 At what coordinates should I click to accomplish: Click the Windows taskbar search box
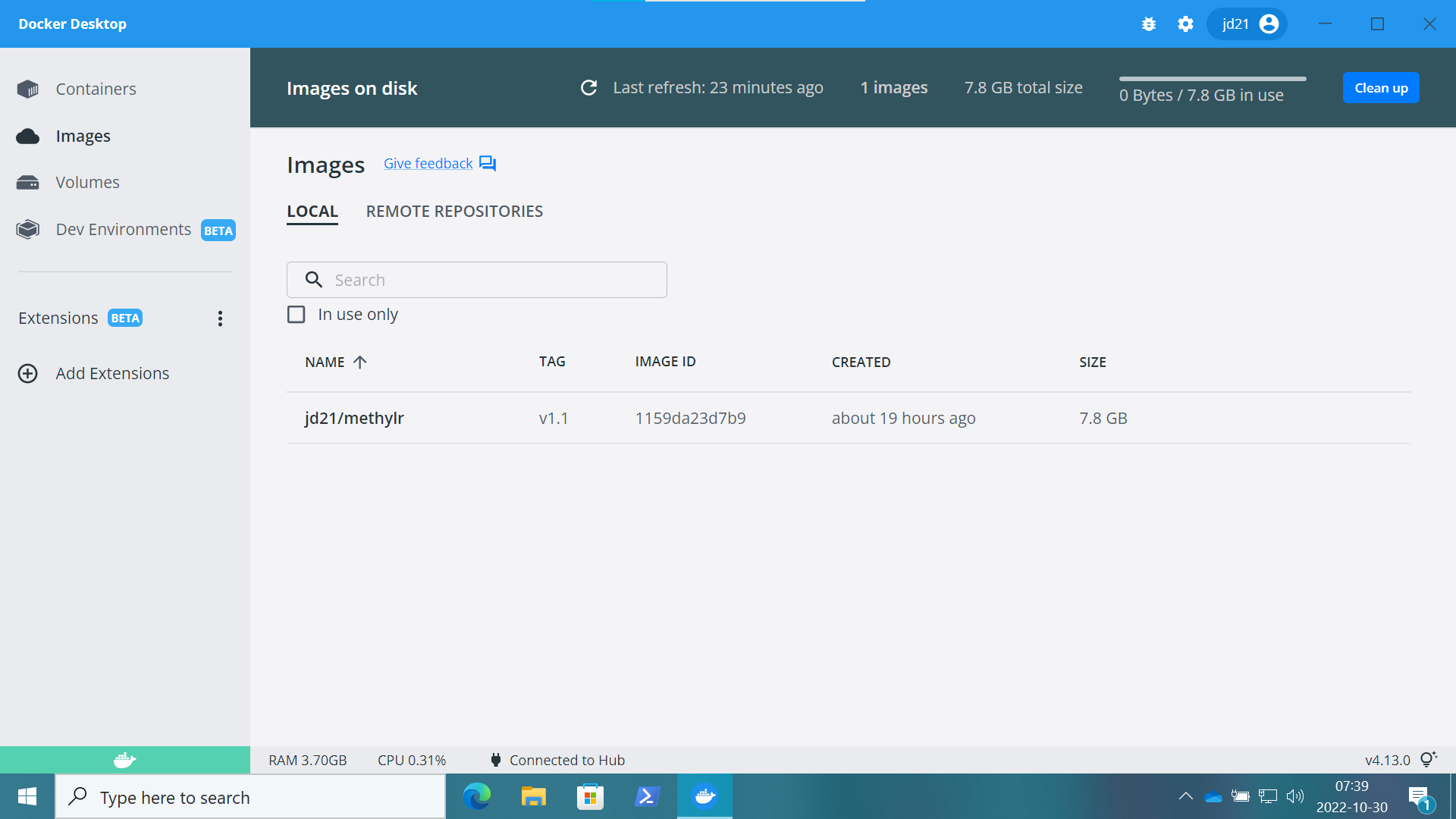click(x=250, y=797)
